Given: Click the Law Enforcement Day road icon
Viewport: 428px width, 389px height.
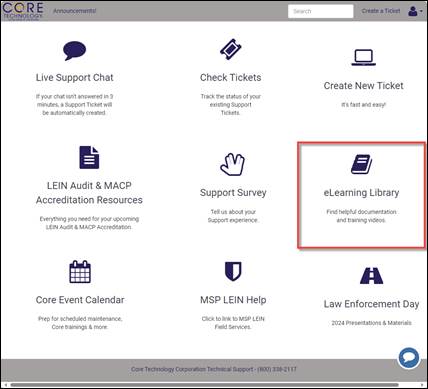Looking at the screenshot, I should (x=371, y=275).
